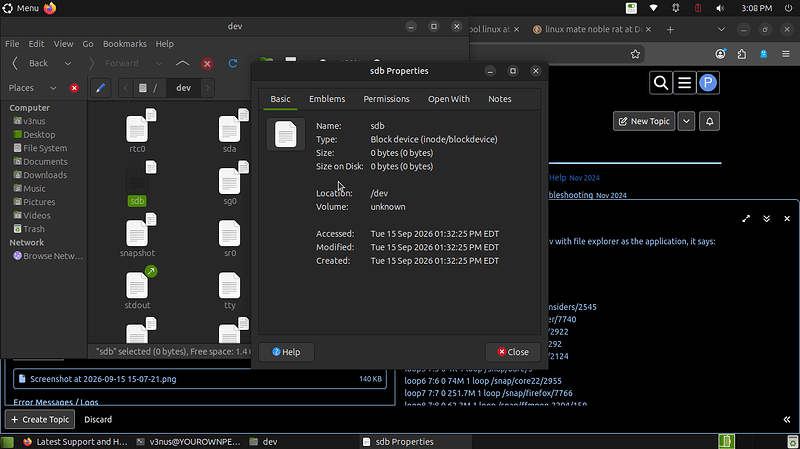The width and height of the screenshot is (800, 449).
Task: Bookmark the page with the star icon
Action: (635, 54)
